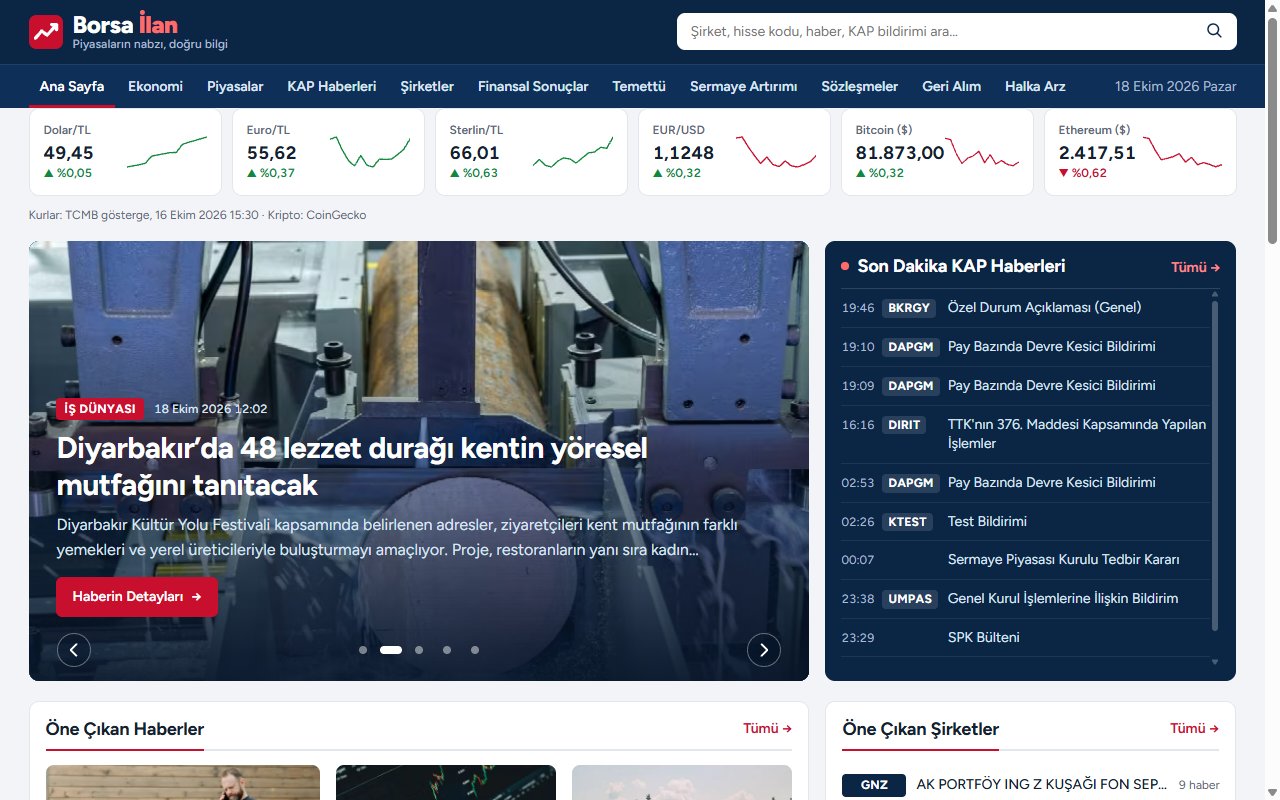Open the Ekonomi menu item

click(x=155, y=86)
